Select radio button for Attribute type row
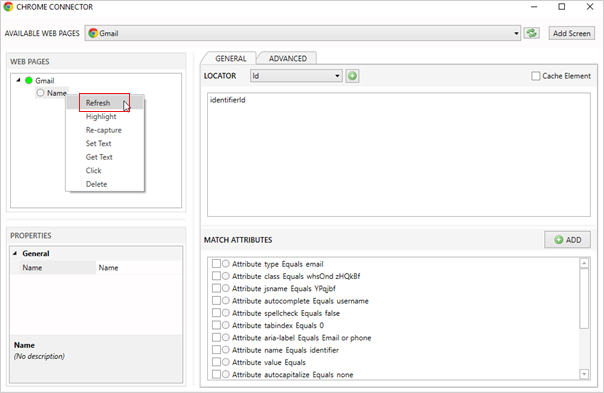Screen dimensions: 604x393 [x=226, y=264]
